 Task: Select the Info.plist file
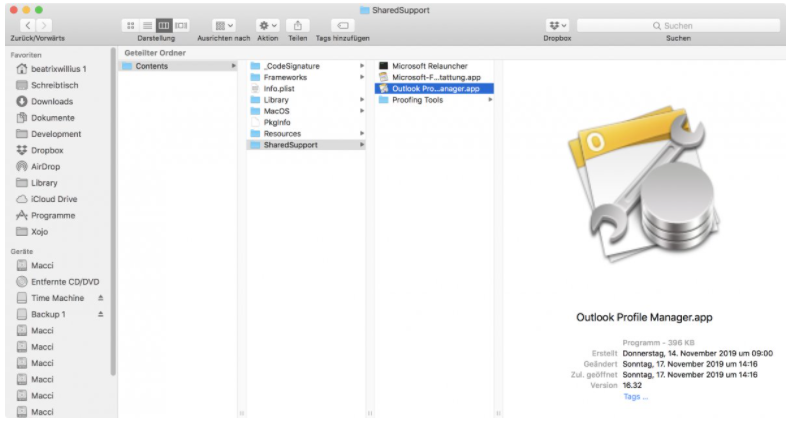[278, 88]
